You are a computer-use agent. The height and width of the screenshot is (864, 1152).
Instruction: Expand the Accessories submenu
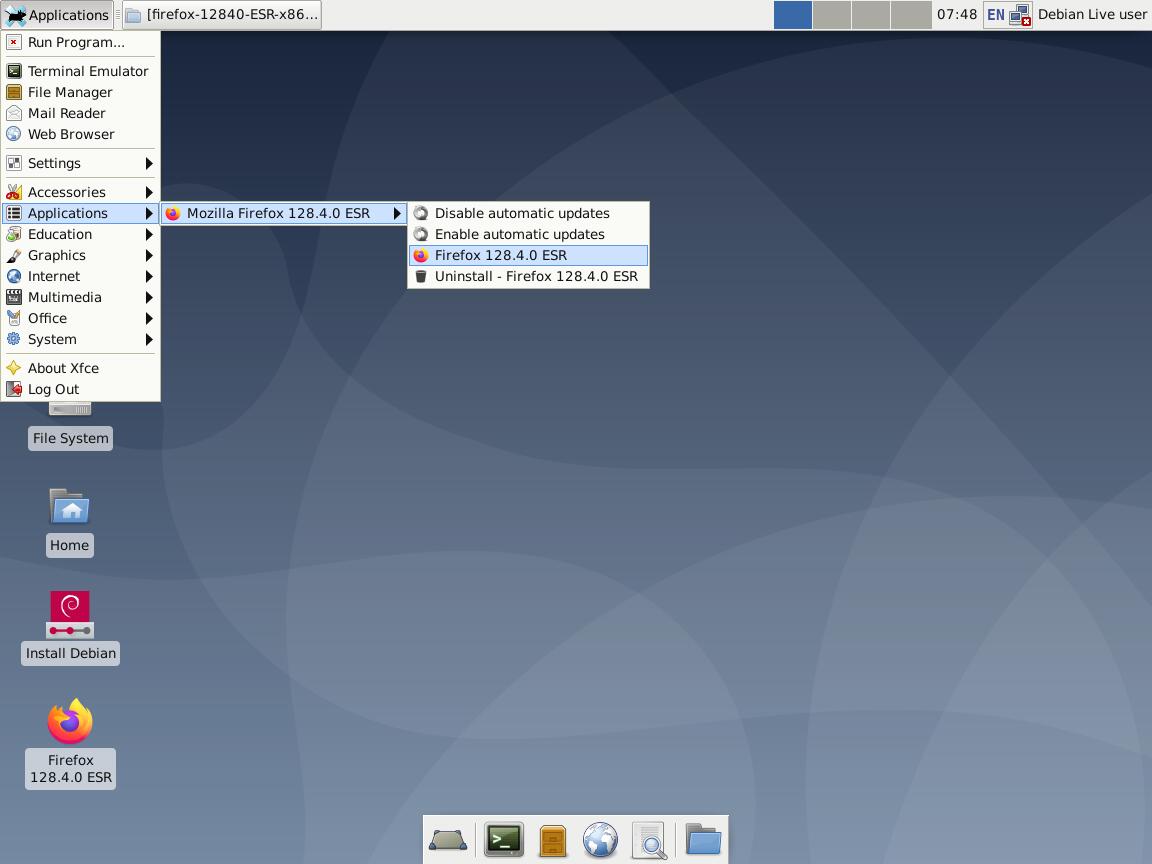tap(80, 192)
